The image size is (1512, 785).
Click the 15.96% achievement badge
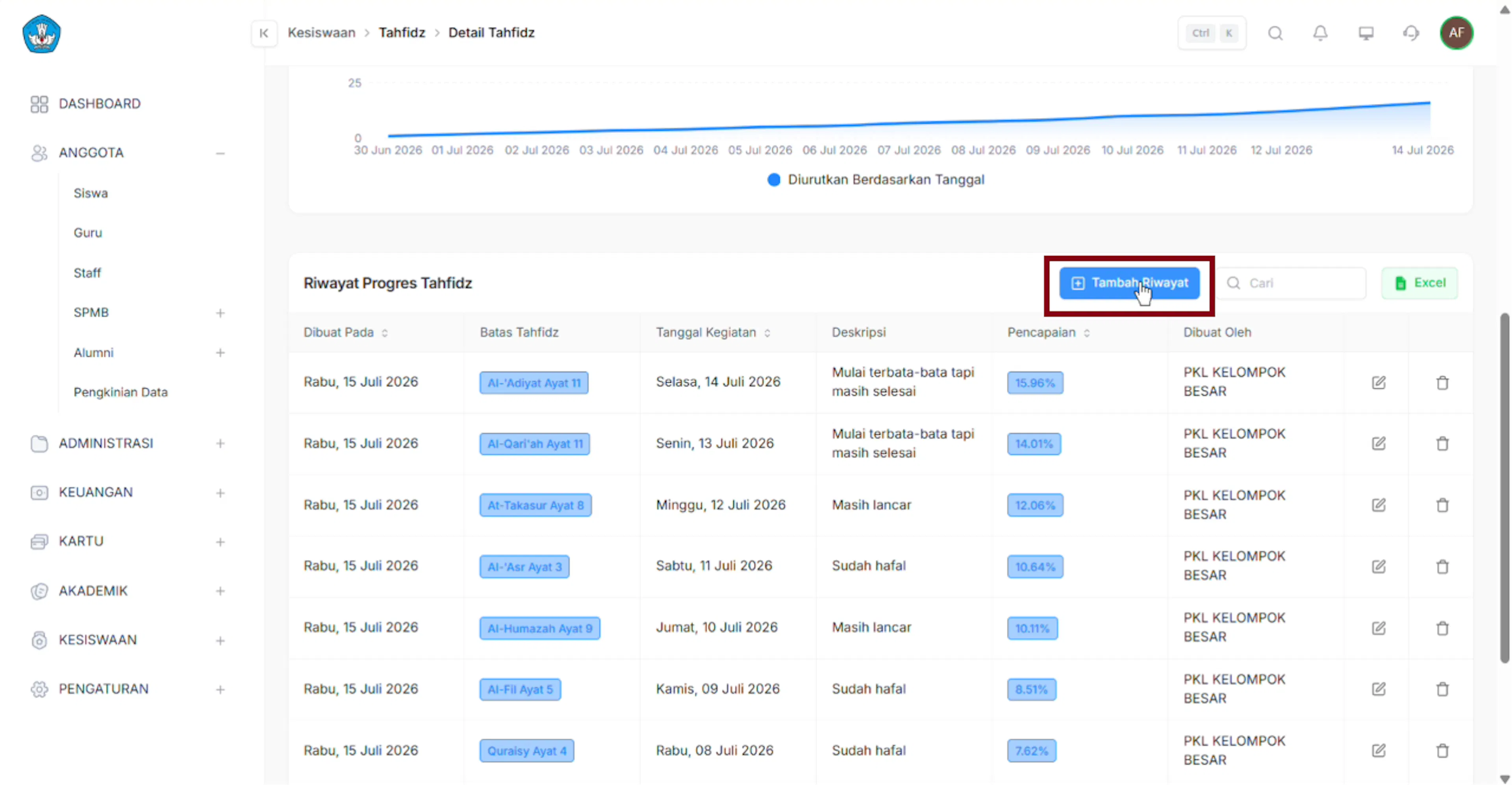coord(1035,383)
